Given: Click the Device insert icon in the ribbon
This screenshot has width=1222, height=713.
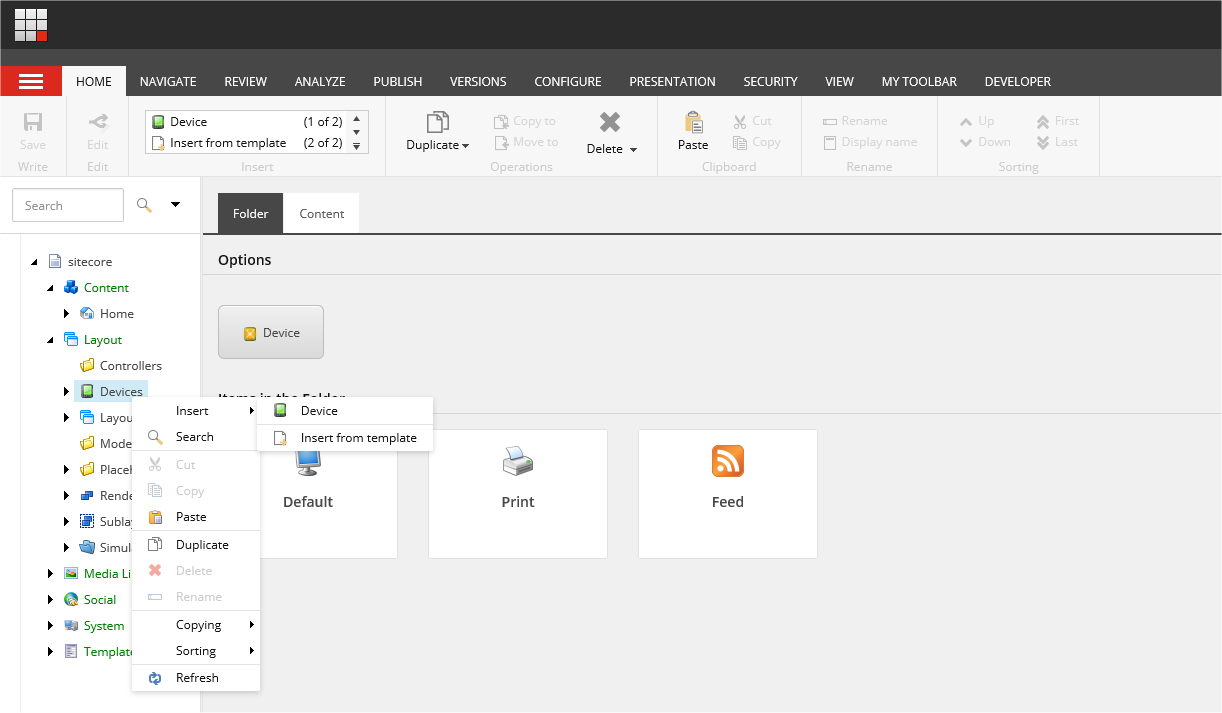Looking at the screenshot, I should click(x=160, y=120).
